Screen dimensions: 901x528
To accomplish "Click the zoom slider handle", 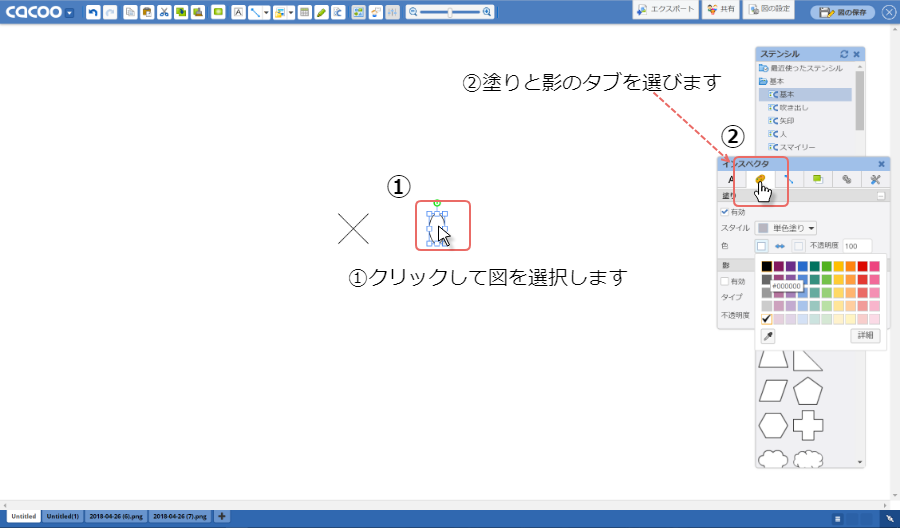I will click(x=450, y=12).
